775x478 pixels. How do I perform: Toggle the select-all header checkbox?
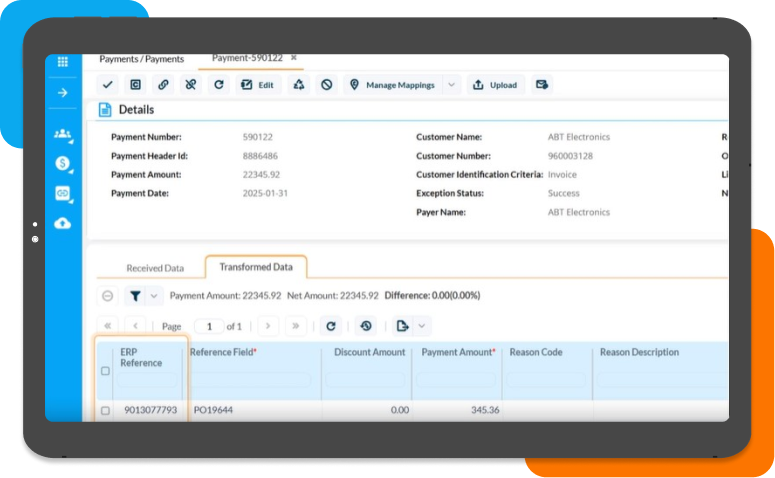pyautogui.click(x=105, y=371)
